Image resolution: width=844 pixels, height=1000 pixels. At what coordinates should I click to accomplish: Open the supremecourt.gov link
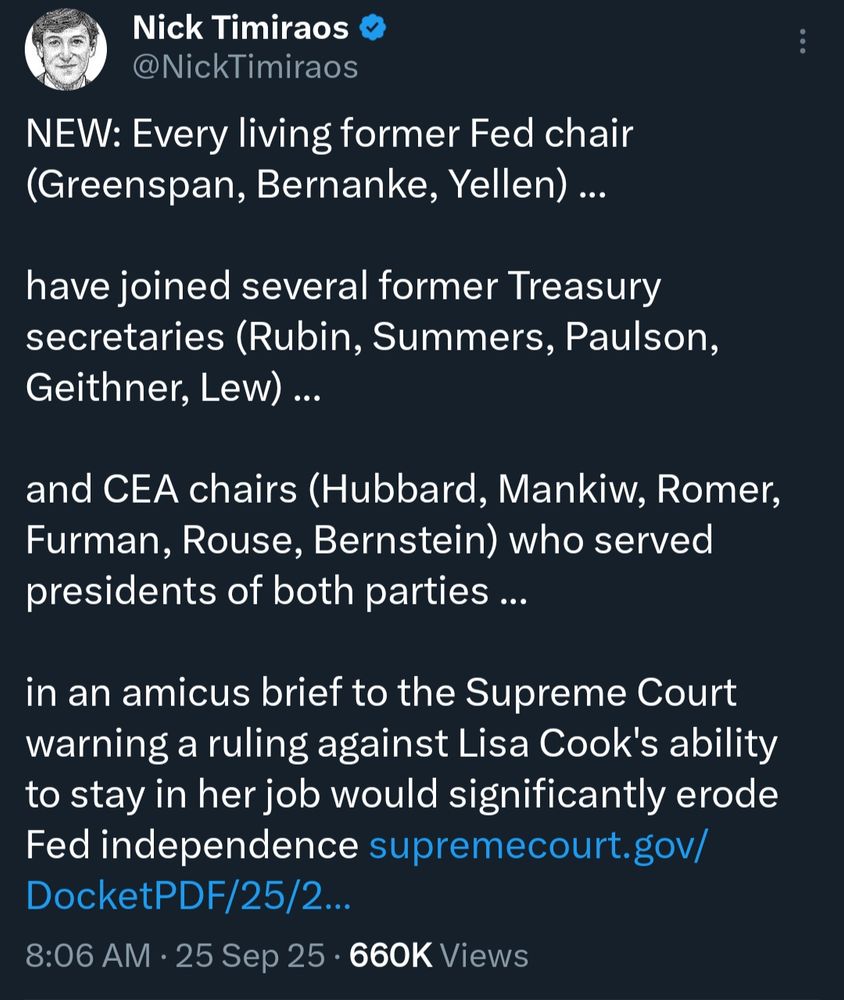pyautogui.click(x=539, y=846)
